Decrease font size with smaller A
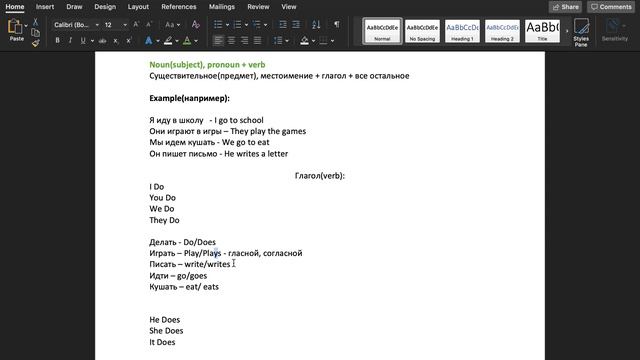 pos(149,25)
